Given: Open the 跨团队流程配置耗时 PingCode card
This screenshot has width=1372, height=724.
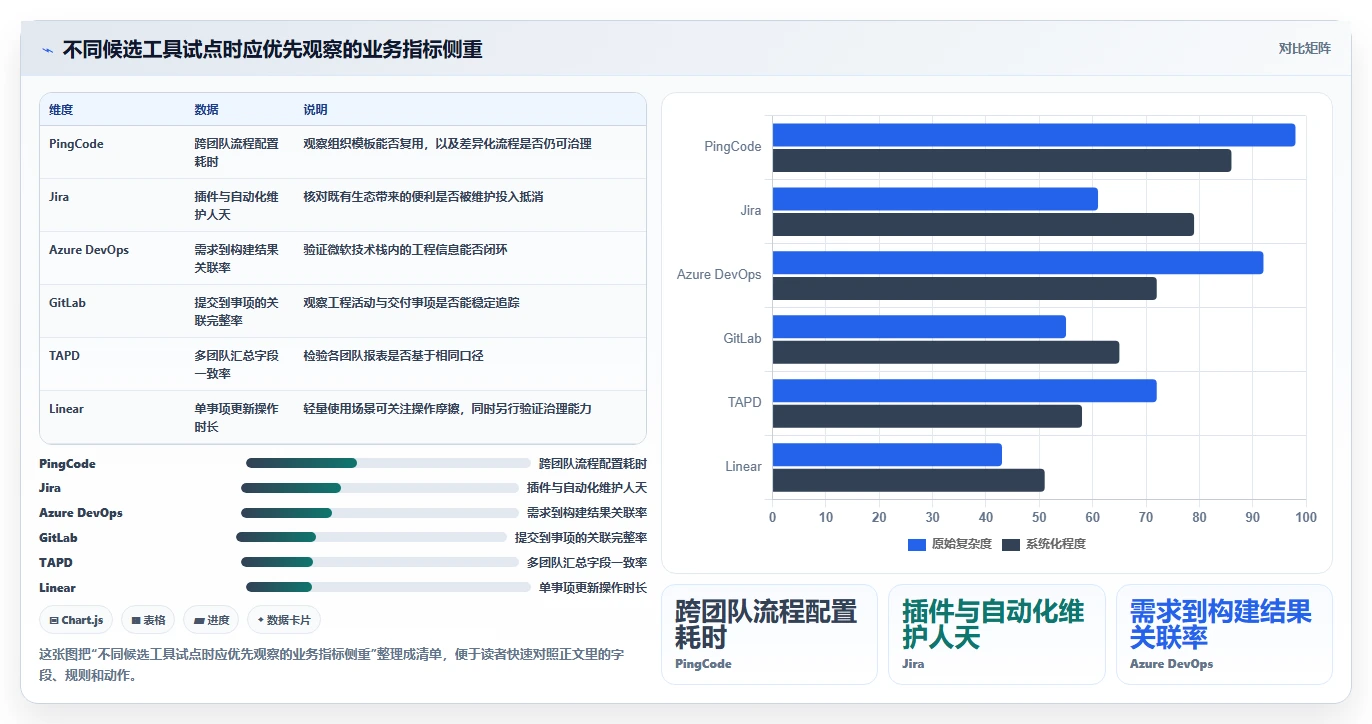Looking at the screenshot, I should click(x=769, y=634).
